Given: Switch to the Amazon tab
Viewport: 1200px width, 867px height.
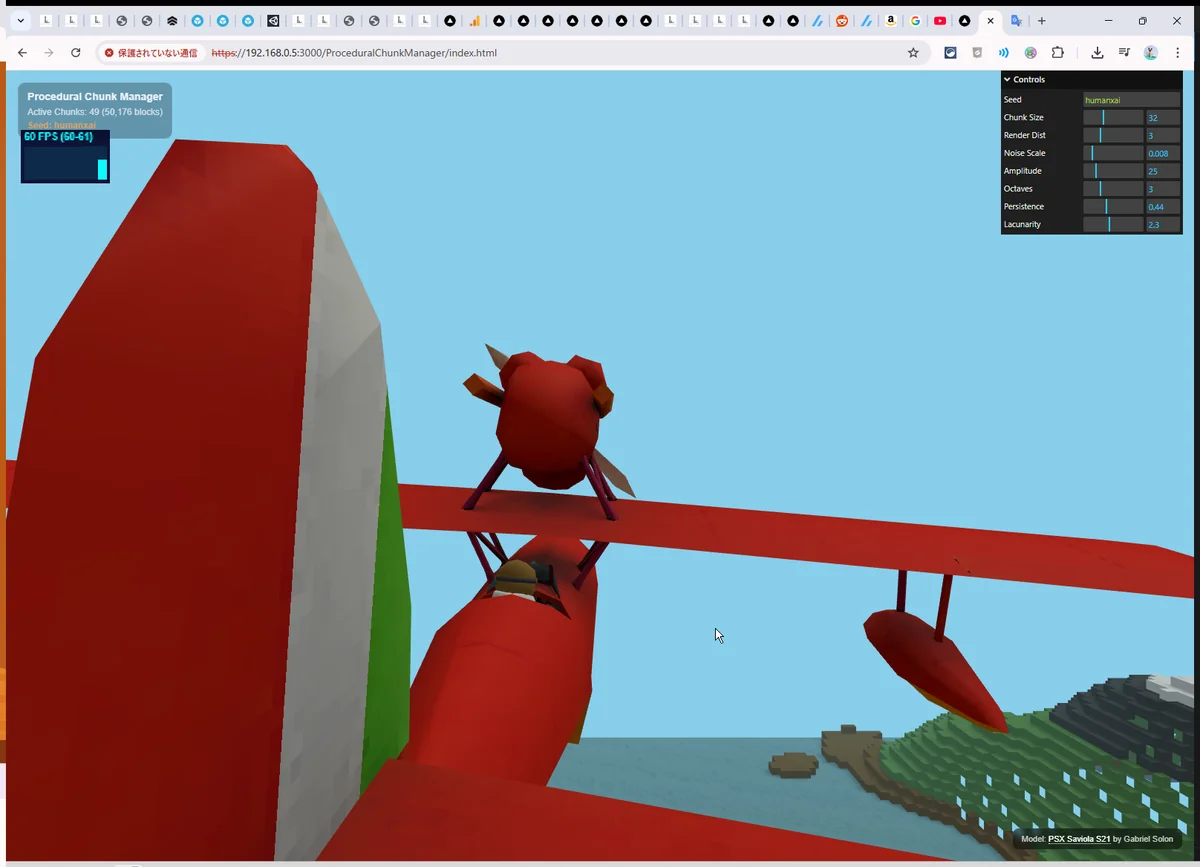Looking at the screenshot, I should pos(890,21).
